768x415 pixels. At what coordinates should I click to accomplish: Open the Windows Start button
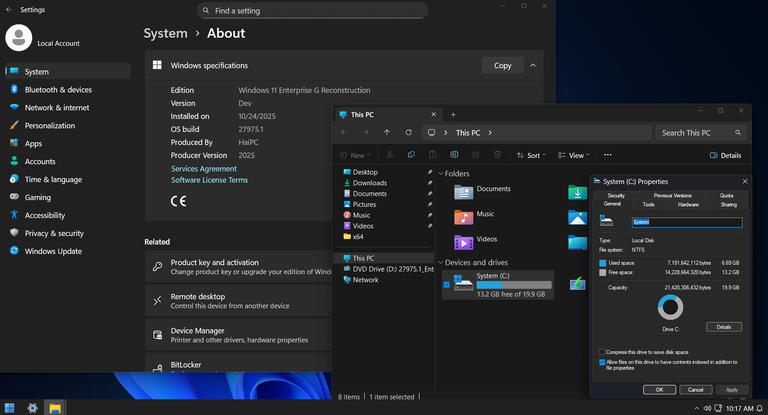[9, 408]
